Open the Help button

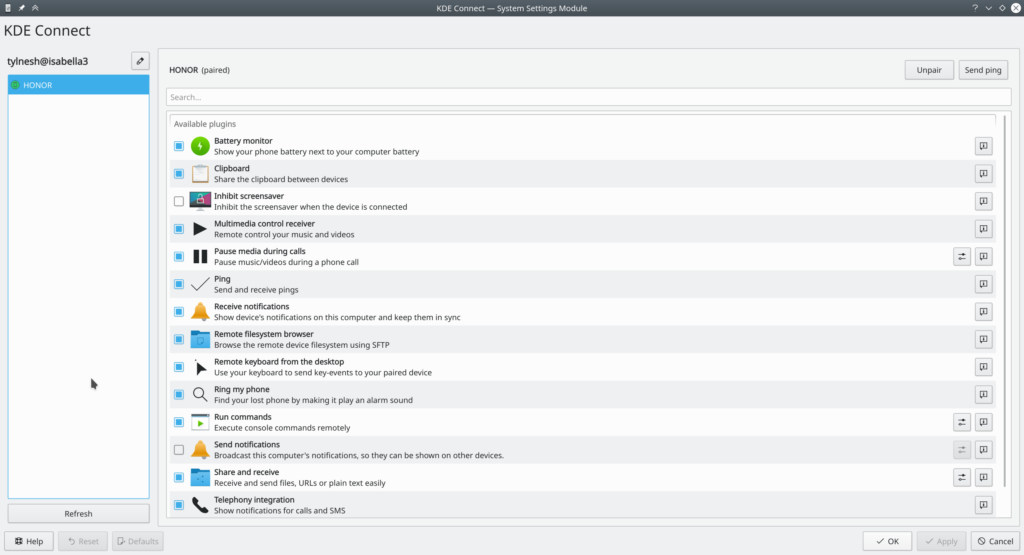[29, 541]
